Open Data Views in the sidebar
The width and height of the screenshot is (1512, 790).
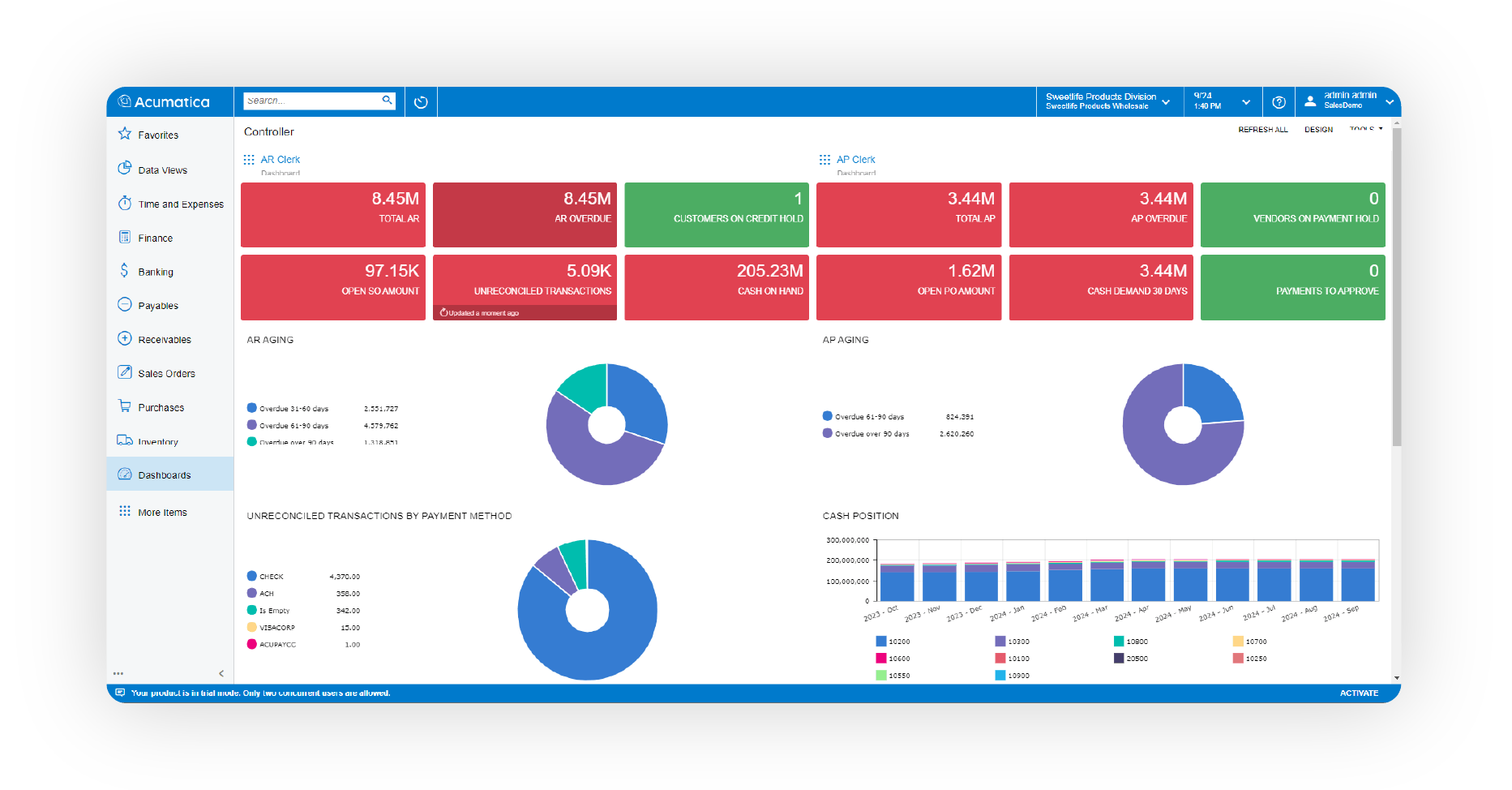click(x=170, y=170)
